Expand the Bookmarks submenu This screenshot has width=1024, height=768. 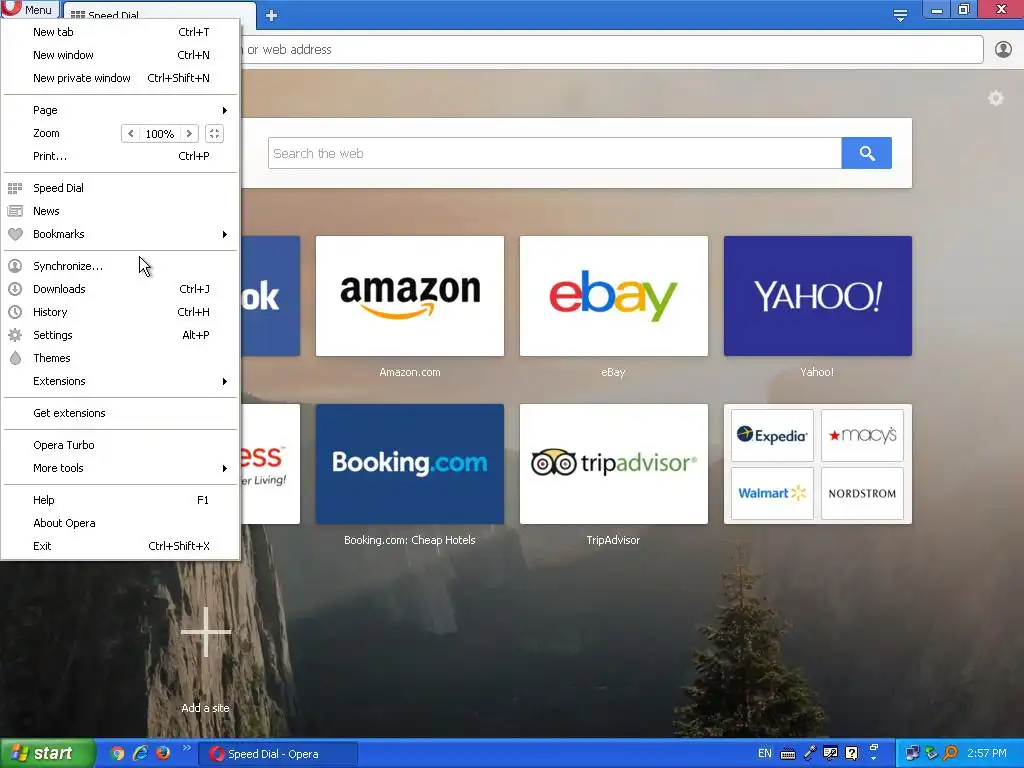(x=121, y=234)
